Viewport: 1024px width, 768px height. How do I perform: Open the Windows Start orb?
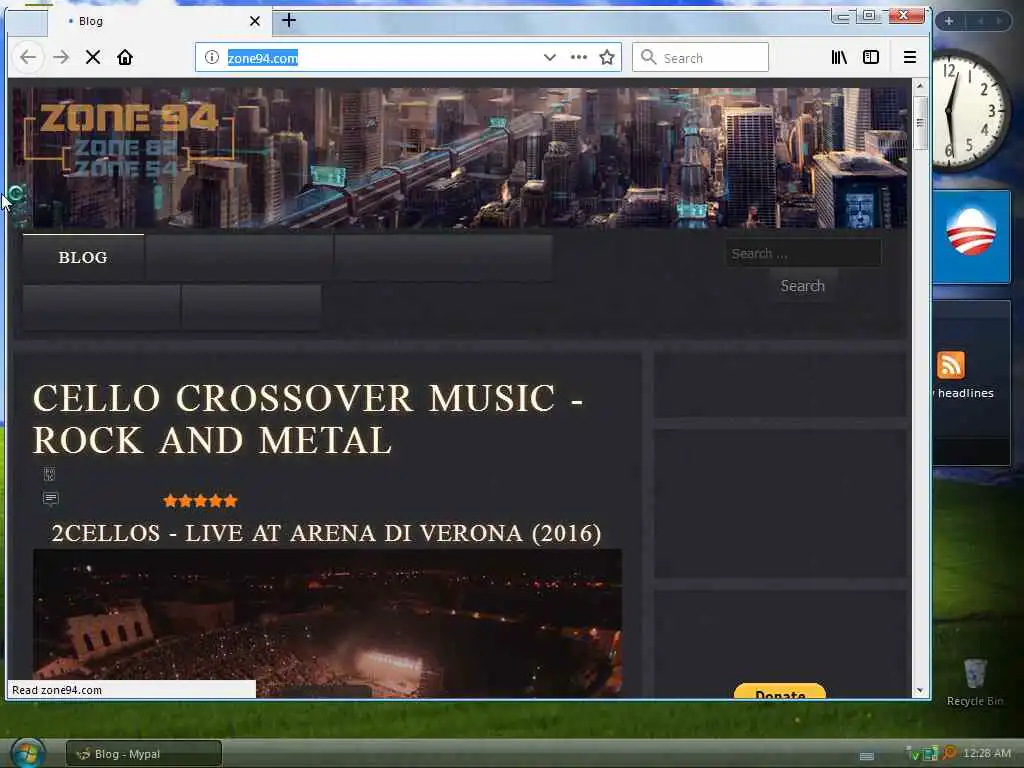[x=27, y=752]
